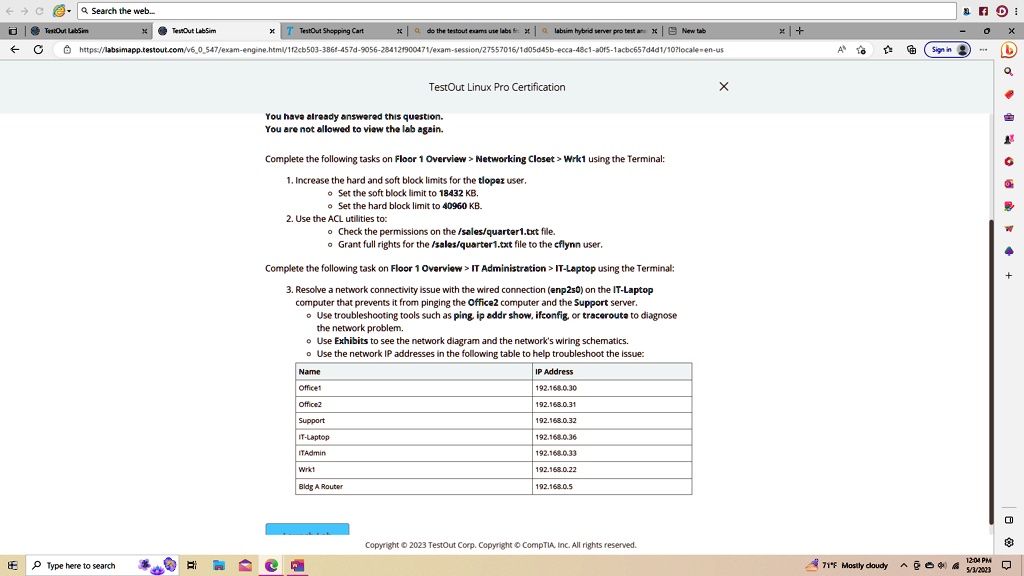Open the Favorites list icon
Screen dimensions: 1024x576
point(888,50)
